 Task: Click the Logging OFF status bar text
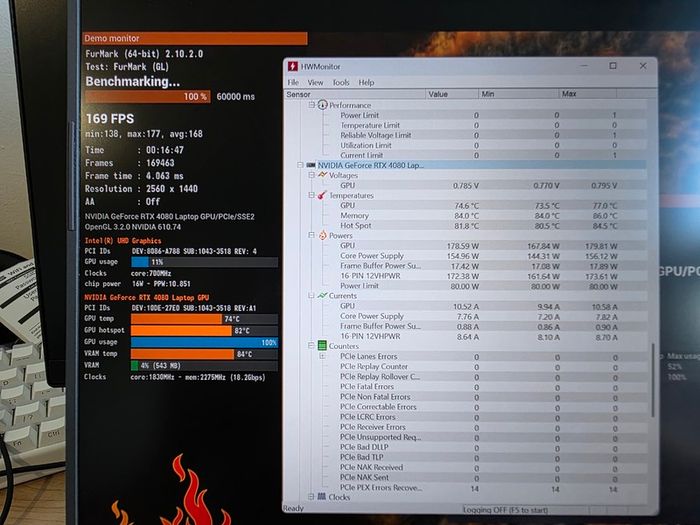pyautogui.click(x=505, y=510)
